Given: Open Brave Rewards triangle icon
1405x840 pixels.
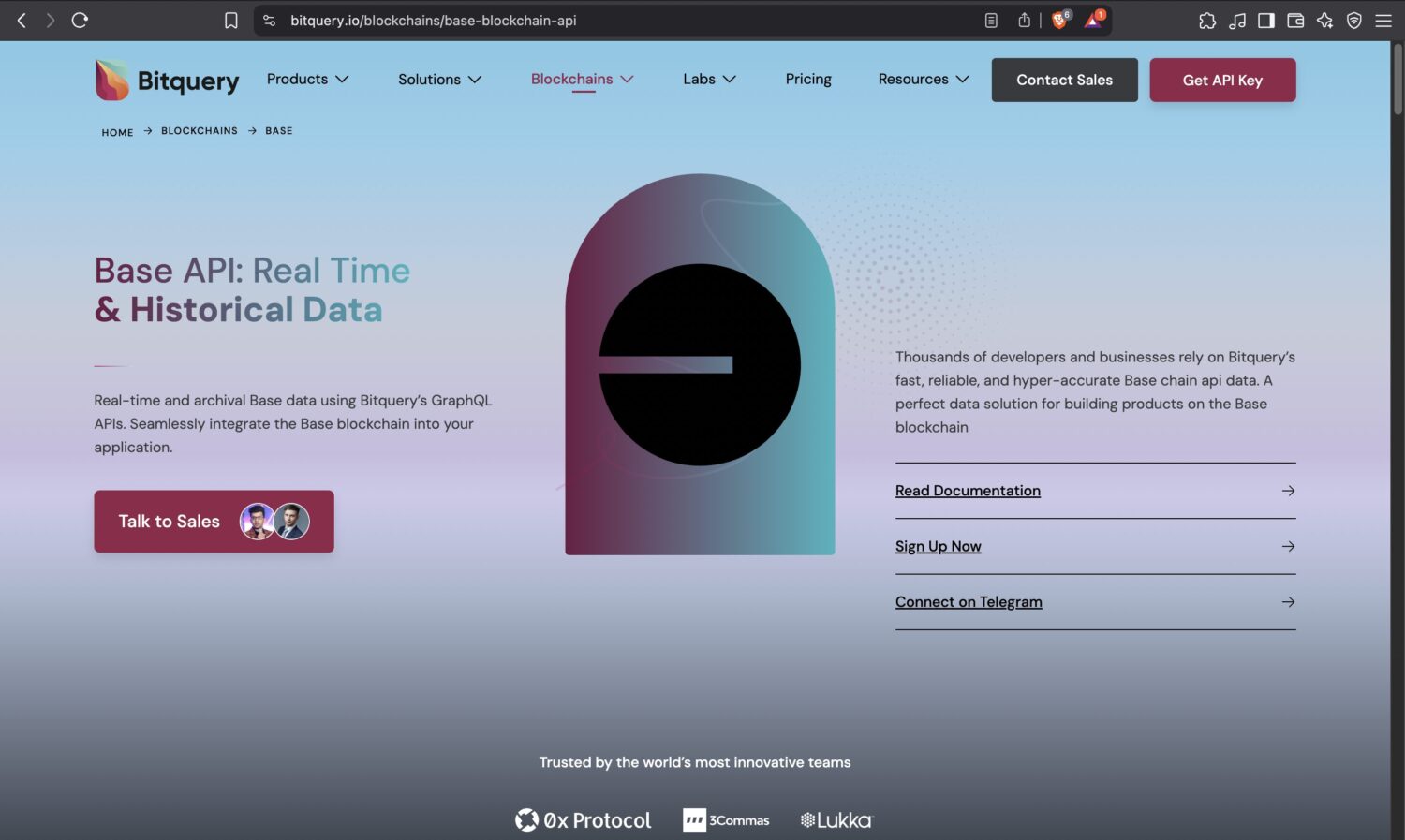Looking at the screenshot, I should [x=1094, y=20].
